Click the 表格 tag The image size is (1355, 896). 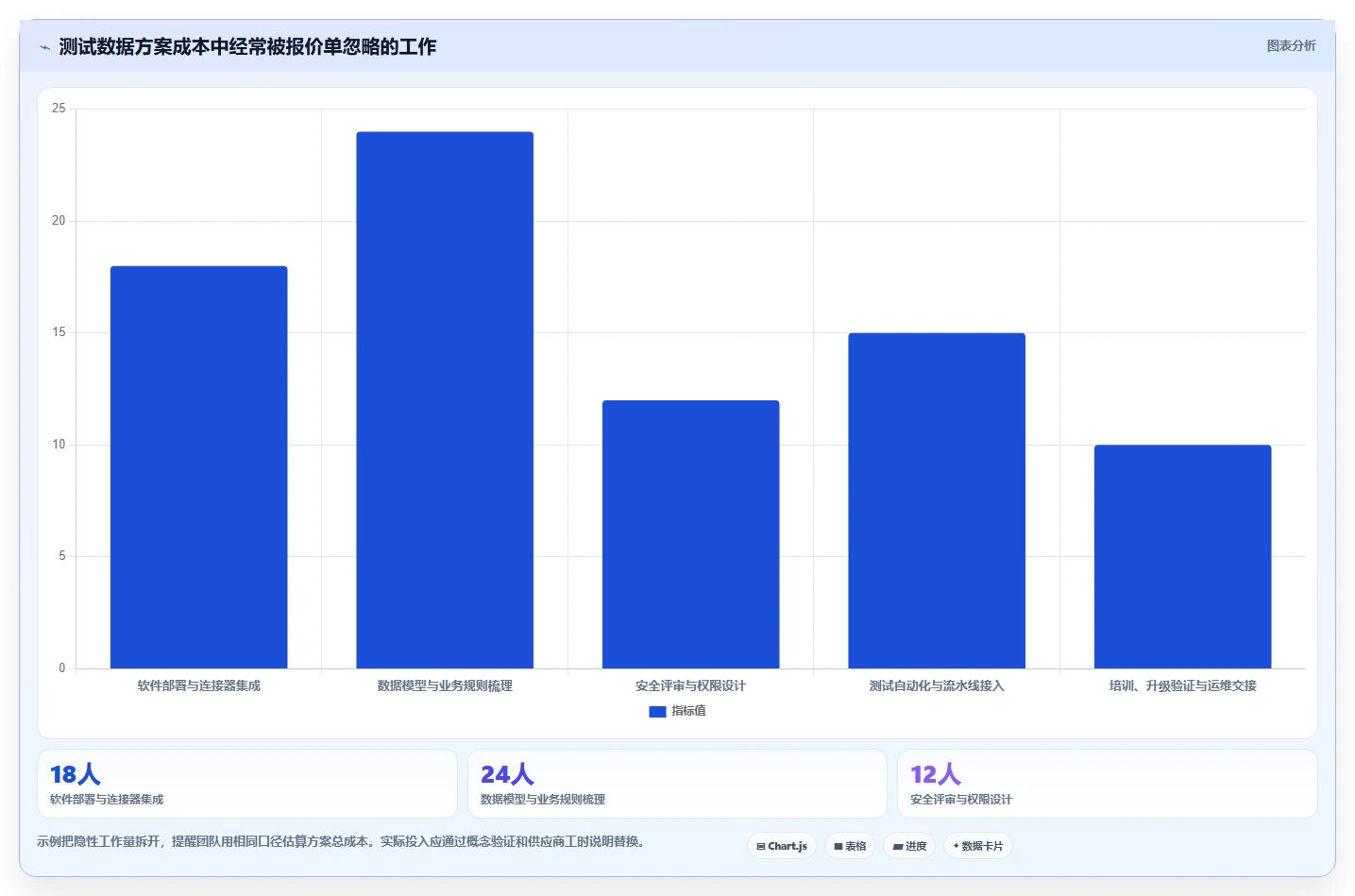(x=850, y=846)
